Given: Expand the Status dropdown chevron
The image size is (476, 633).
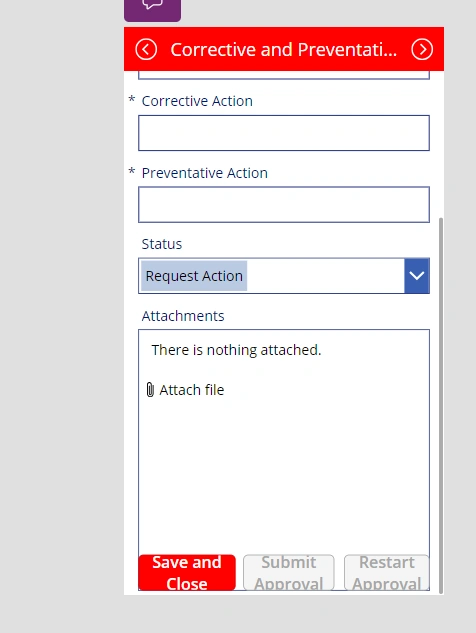Looking at the screenshot, I should [x=417, y=276].
